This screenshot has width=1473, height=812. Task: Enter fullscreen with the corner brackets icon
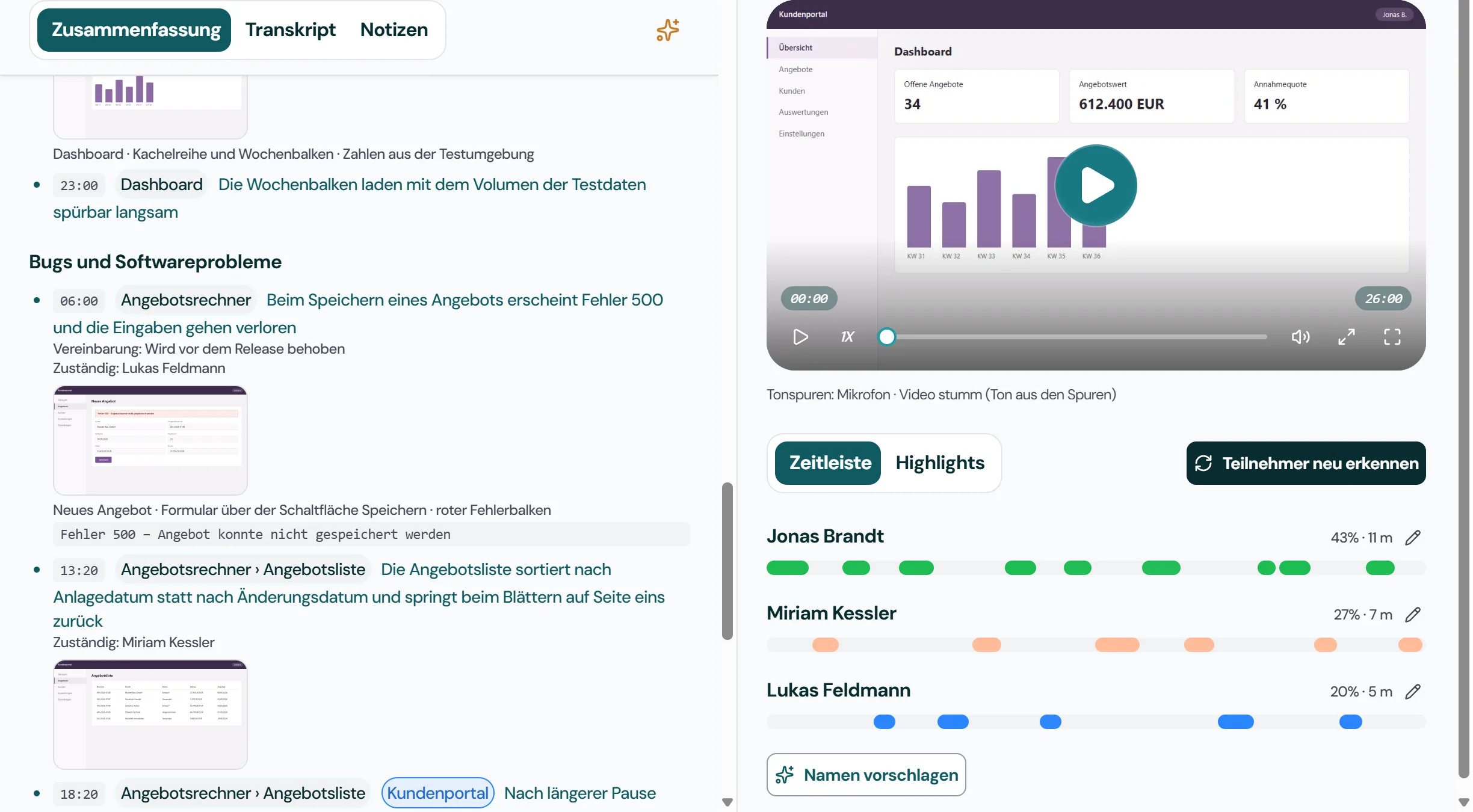(1392, 337)
